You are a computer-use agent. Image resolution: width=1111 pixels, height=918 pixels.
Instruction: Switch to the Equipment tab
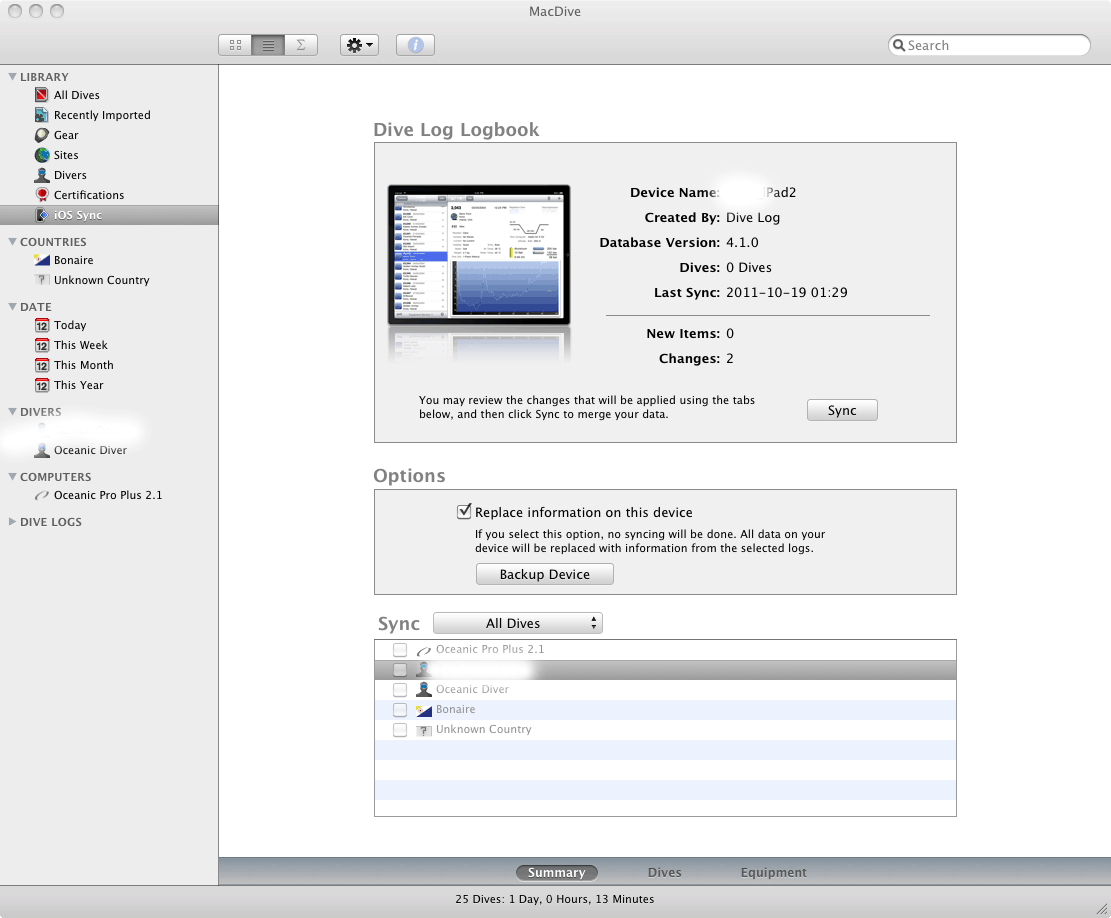point(773,872)
